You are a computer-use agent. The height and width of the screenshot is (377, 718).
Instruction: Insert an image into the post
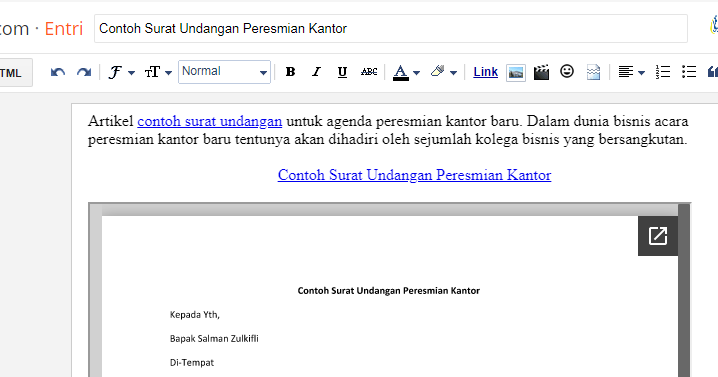[x=516, y=72]
